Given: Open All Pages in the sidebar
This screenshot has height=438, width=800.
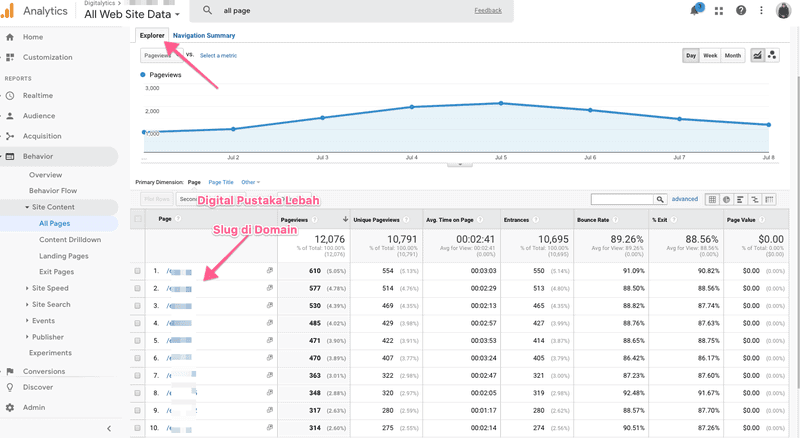Looking at the screenshot, I should tap(55, 224).
